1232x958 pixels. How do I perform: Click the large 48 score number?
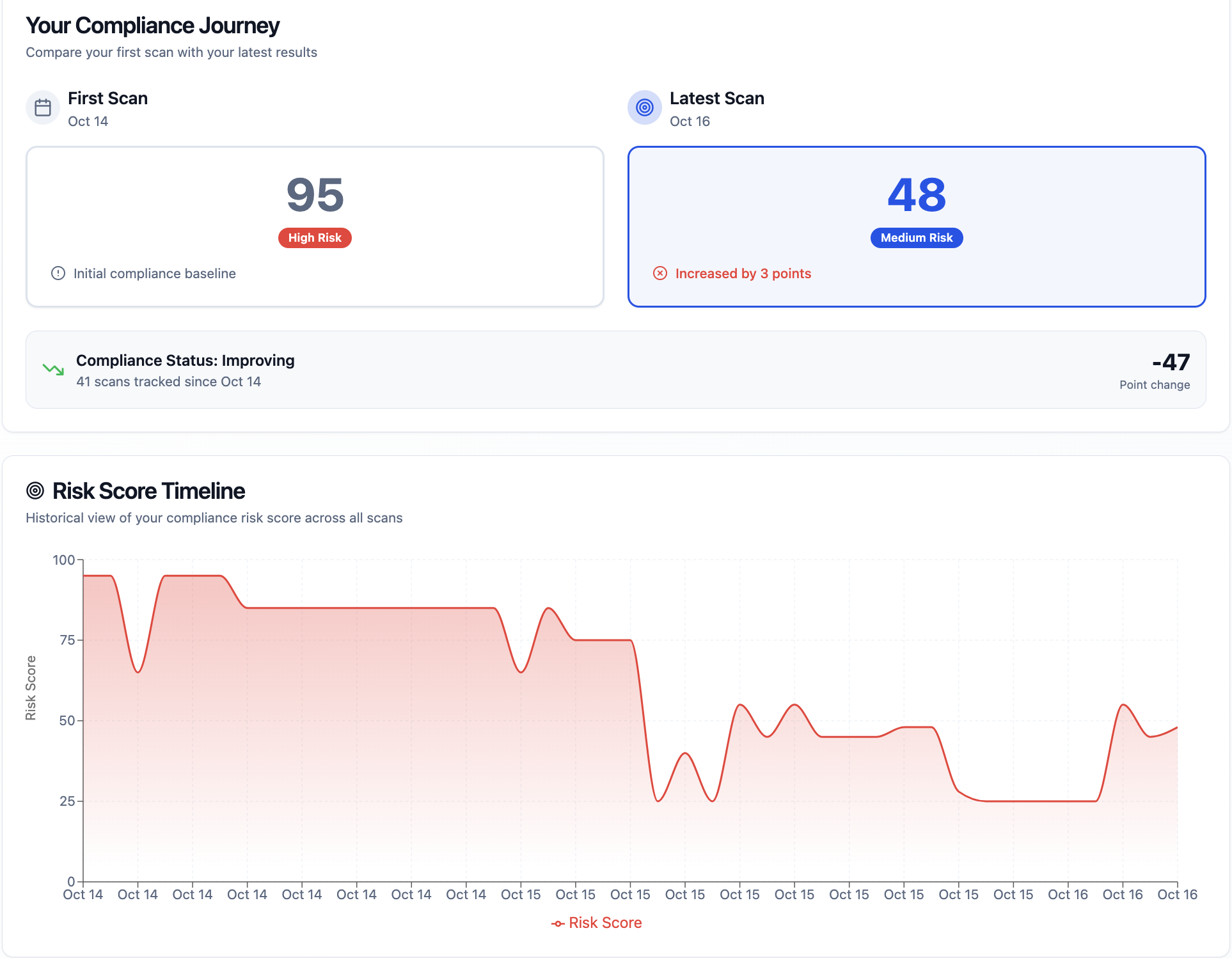tap(916, 195)
